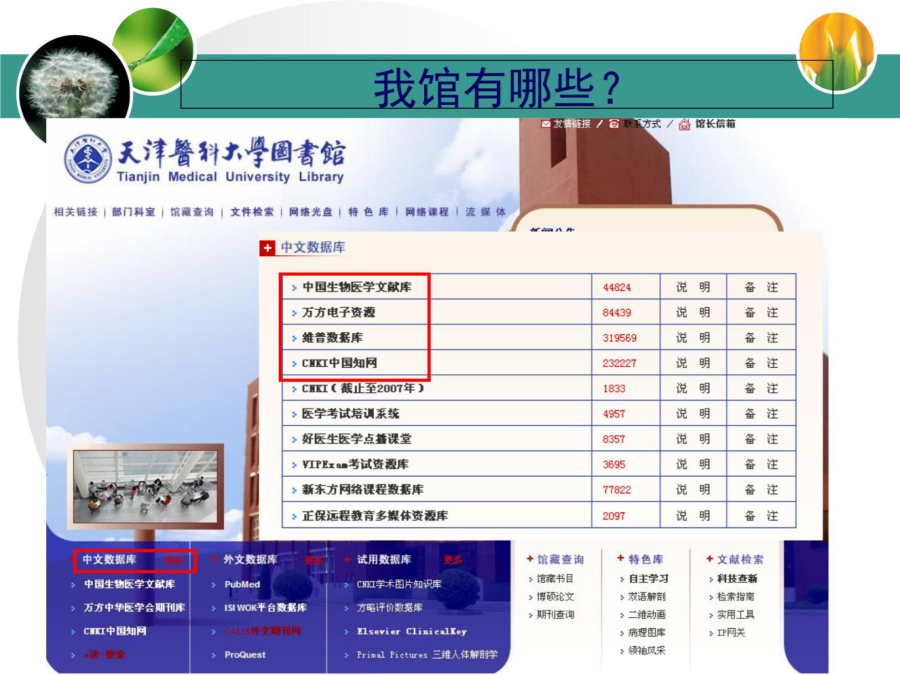Open the CNKI(截止至2007年) entry
900x675 pixels.
(x=363, y=389)
